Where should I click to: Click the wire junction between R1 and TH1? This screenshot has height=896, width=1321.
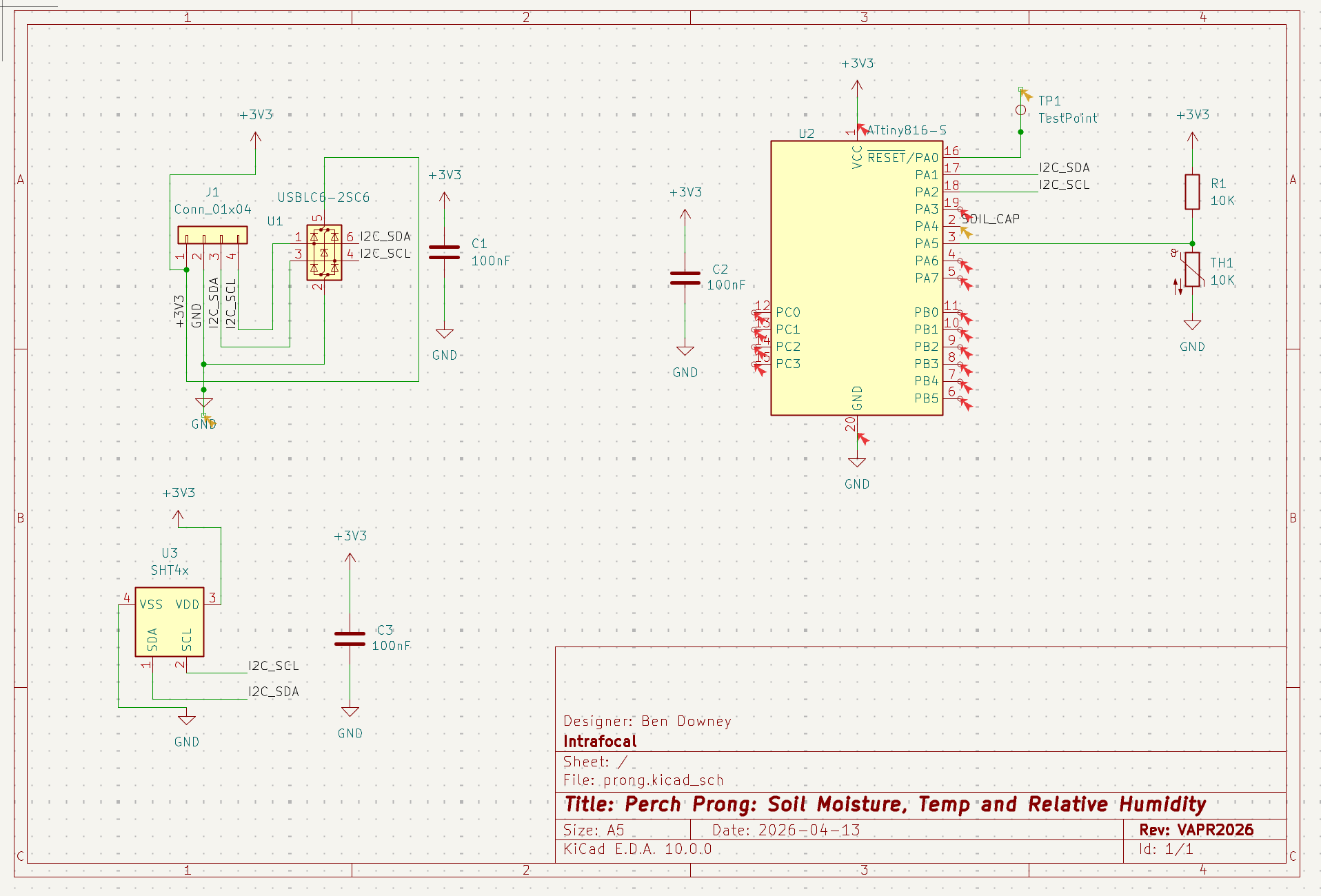1193,244
